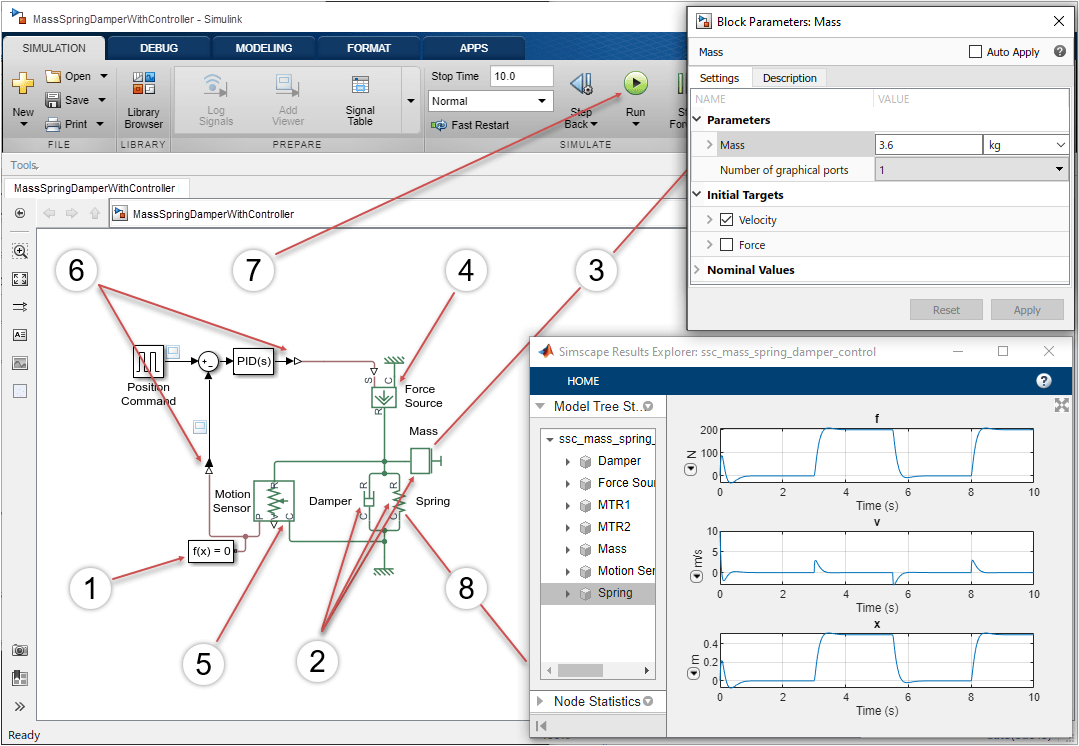Viewport: 1079px width, 746px height.
Task: Switch to the FORMAT ribbon tab
Action: point(368,48)
